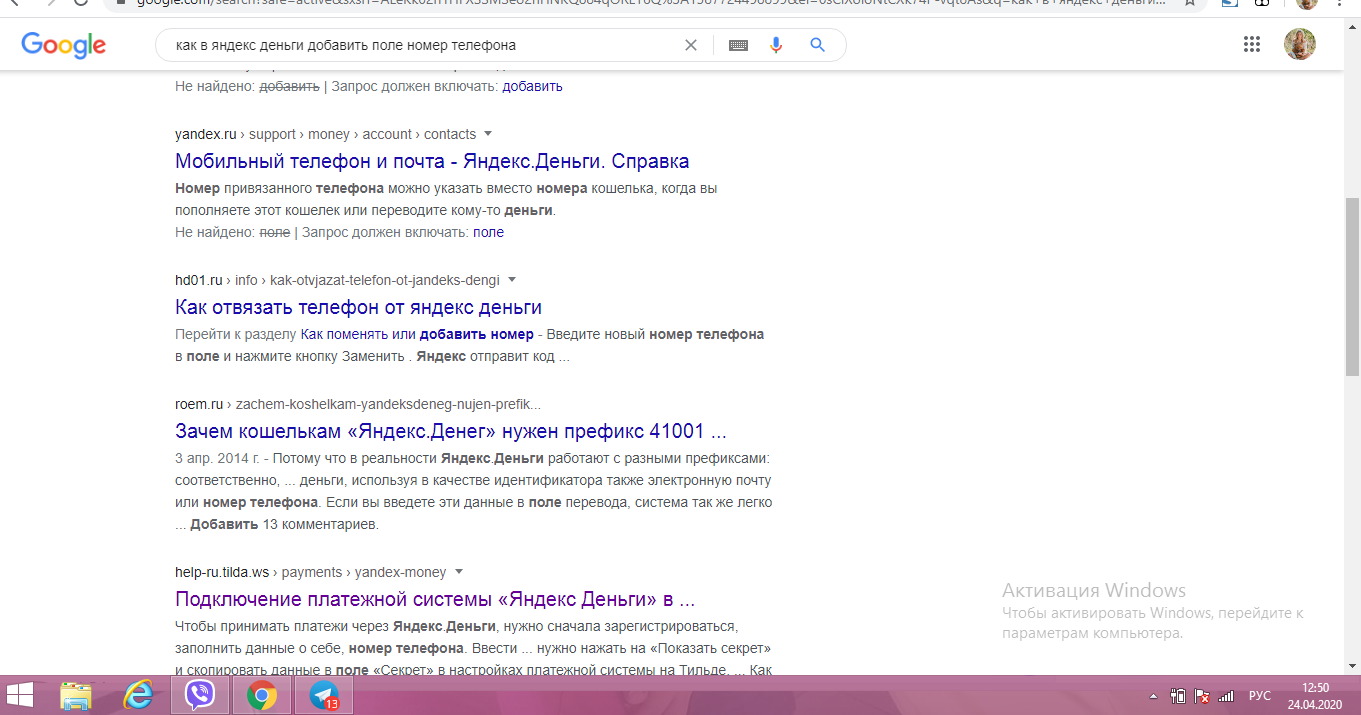Screen dimensions: 1361x715
Task: Switch input language РУС
Action: click(x=1260, y=696)
